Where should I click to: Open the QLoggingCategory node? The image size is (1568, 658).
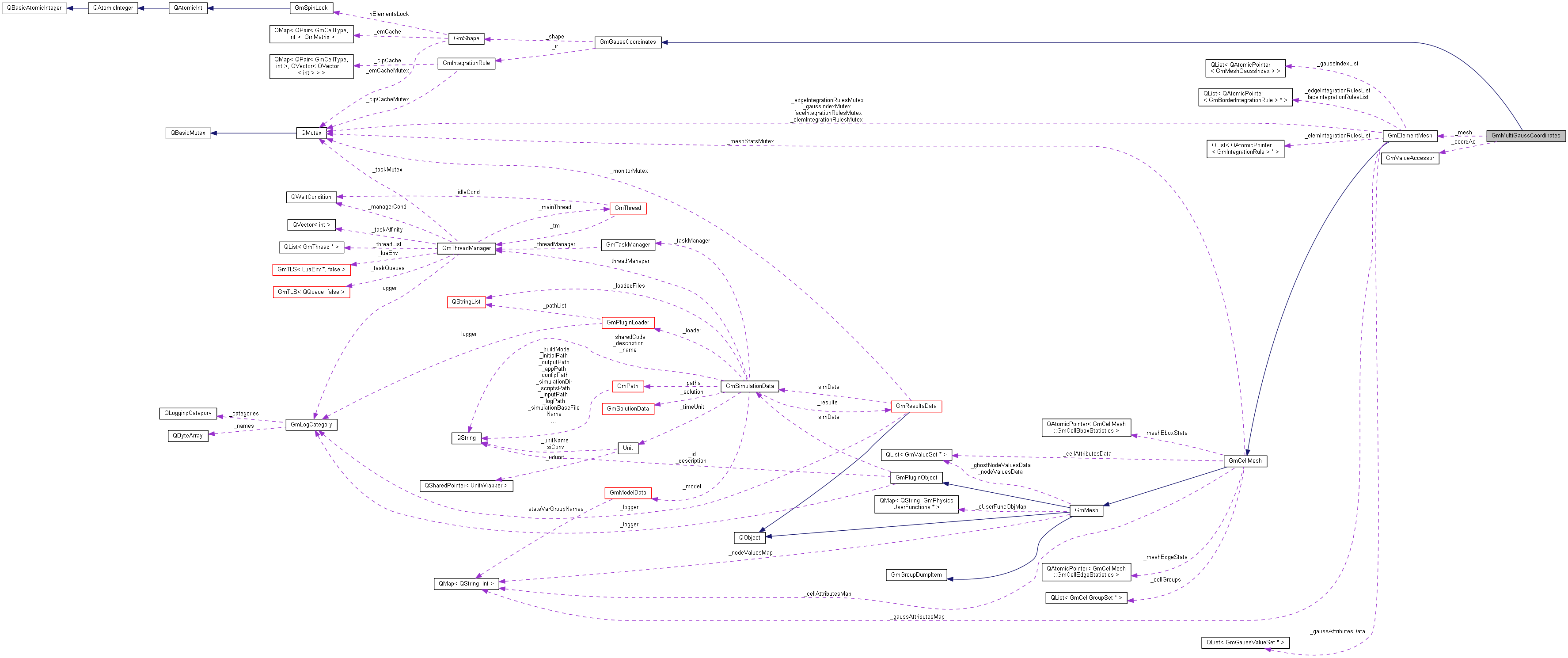coord(187,413)
